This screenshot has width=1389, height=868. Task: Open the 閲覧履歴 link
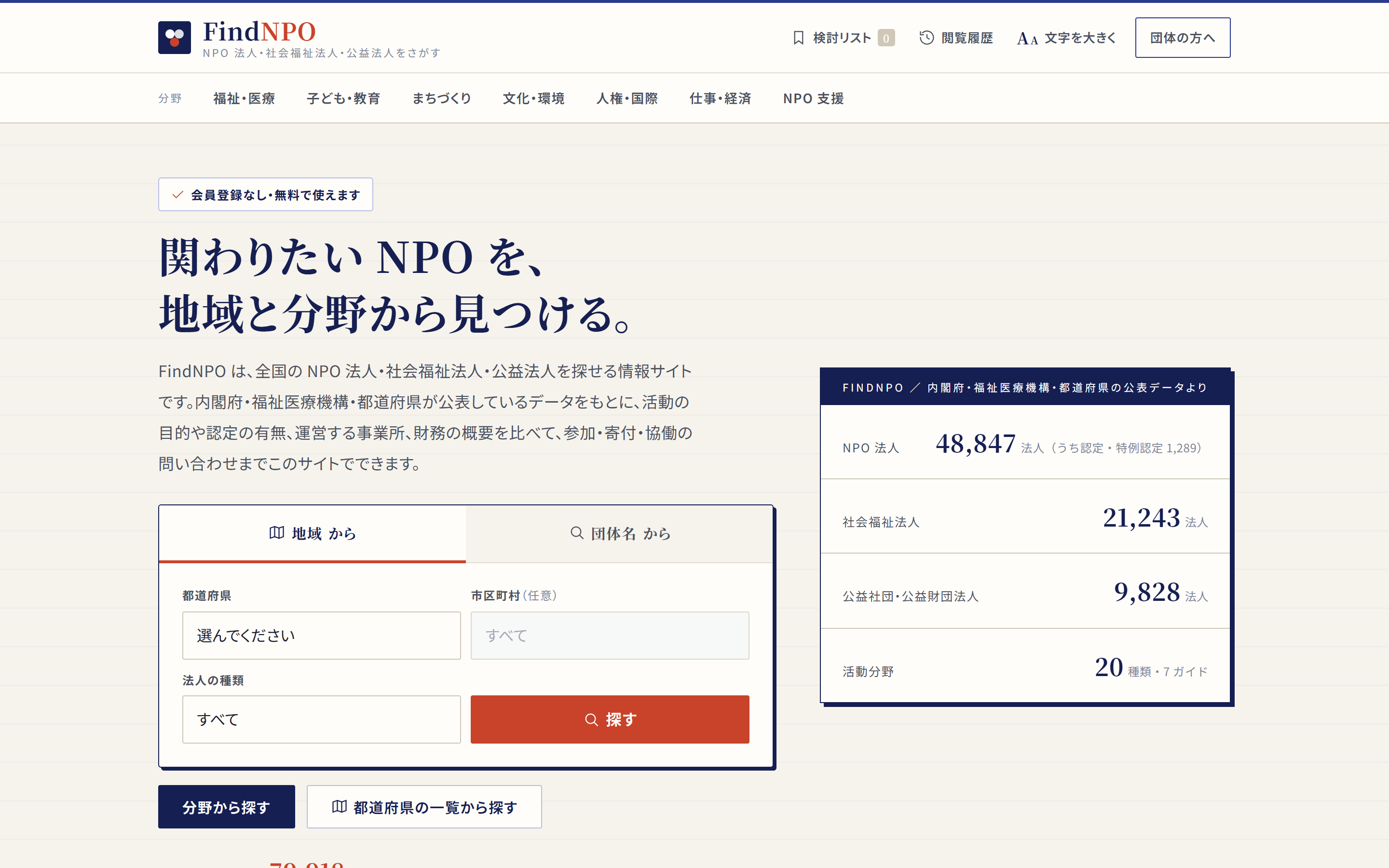(956, 38)
